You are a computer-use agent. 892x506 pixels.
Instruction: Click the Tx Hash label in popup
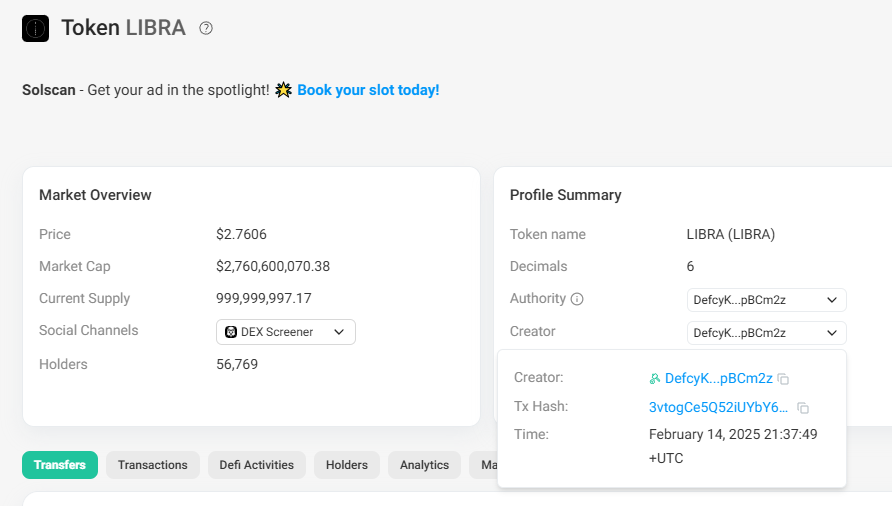tap(541, 406)
